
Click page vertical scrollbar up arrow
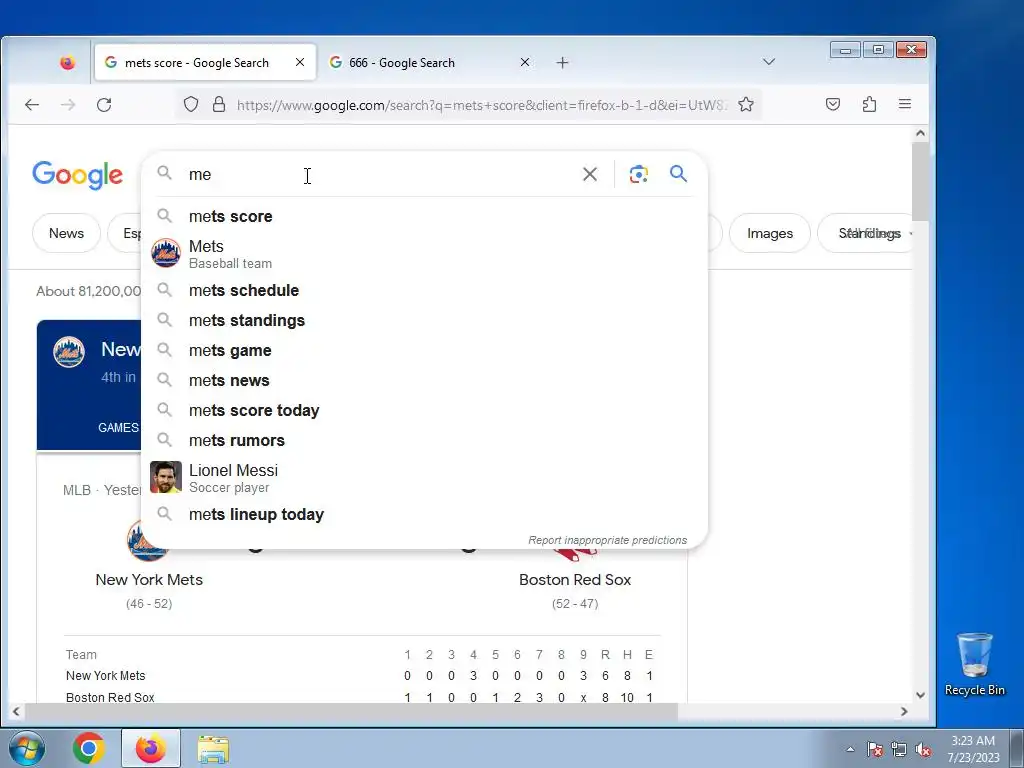(920, 133)
